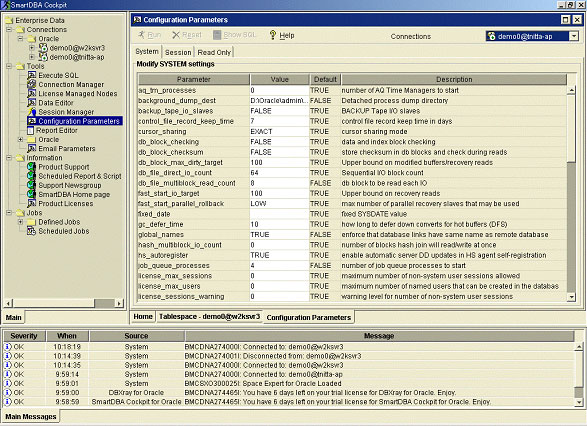Collapse the Connections tree node
The width and height of the screenshot is (587, 426).
(x=9, y=29)
